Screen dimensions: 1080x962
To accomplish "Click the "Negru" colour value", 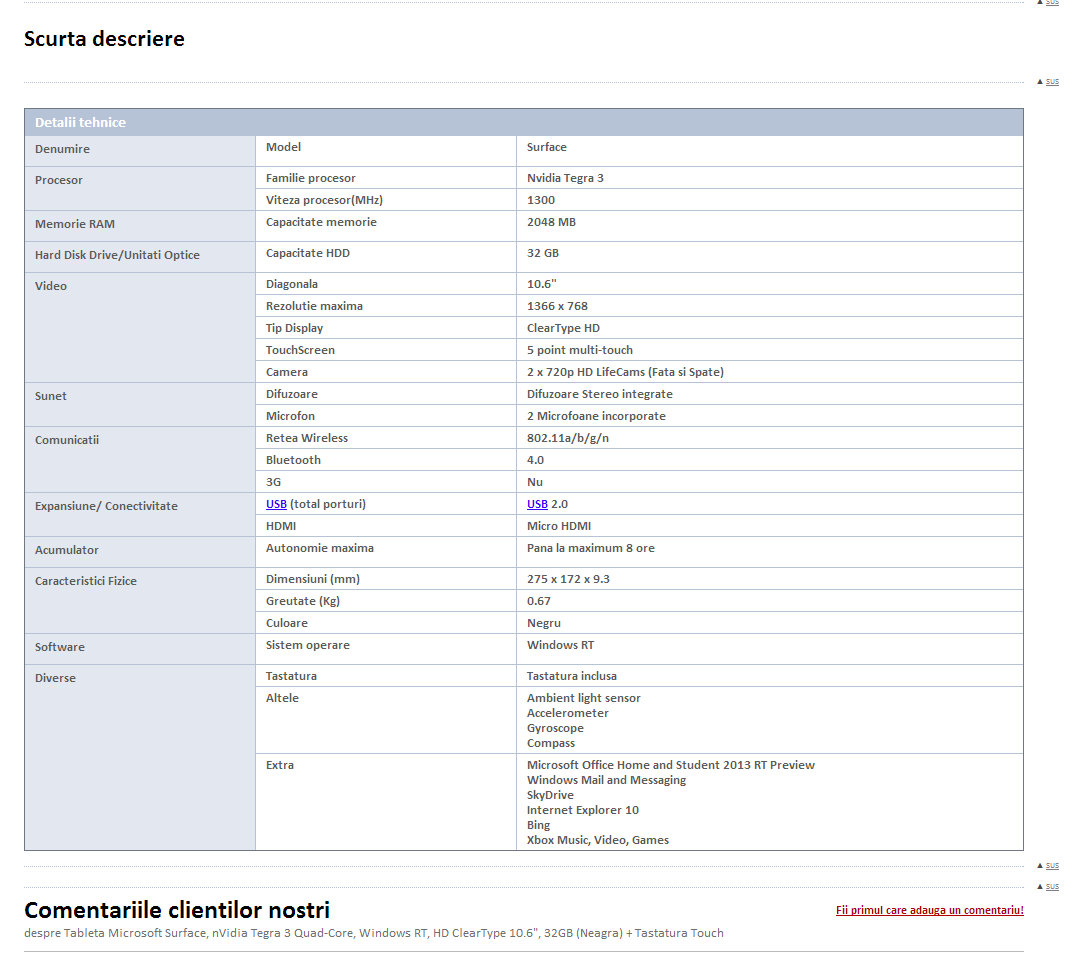I will 544,623.
